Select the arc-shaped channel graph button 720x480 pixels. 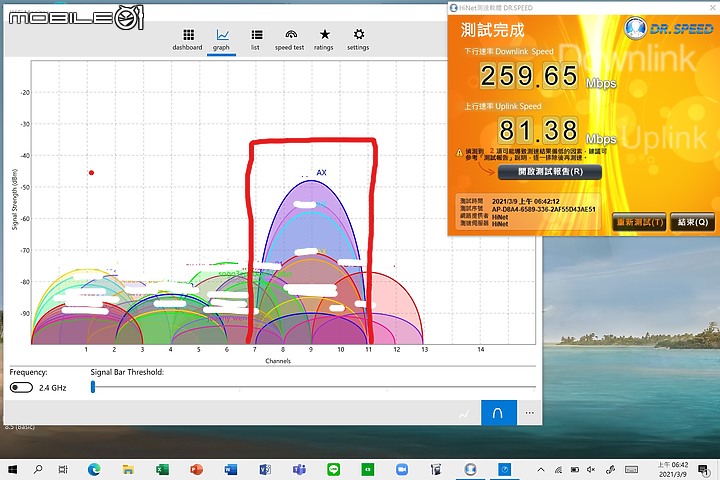499,413
